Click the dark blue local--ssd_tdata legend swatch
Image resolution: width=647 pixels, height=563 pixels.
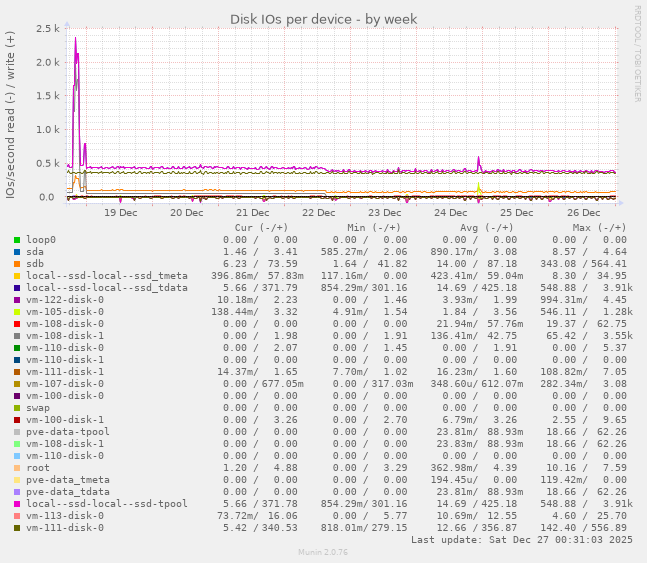(x=17, y=288)
